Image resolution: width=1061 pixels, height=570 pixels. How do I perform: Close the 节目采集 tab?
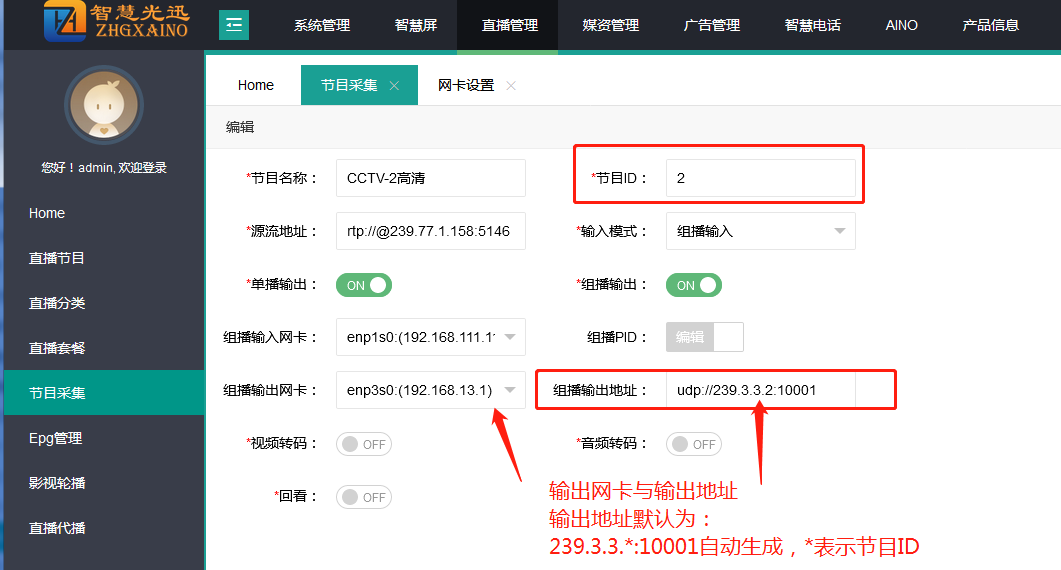pos(394,86)
